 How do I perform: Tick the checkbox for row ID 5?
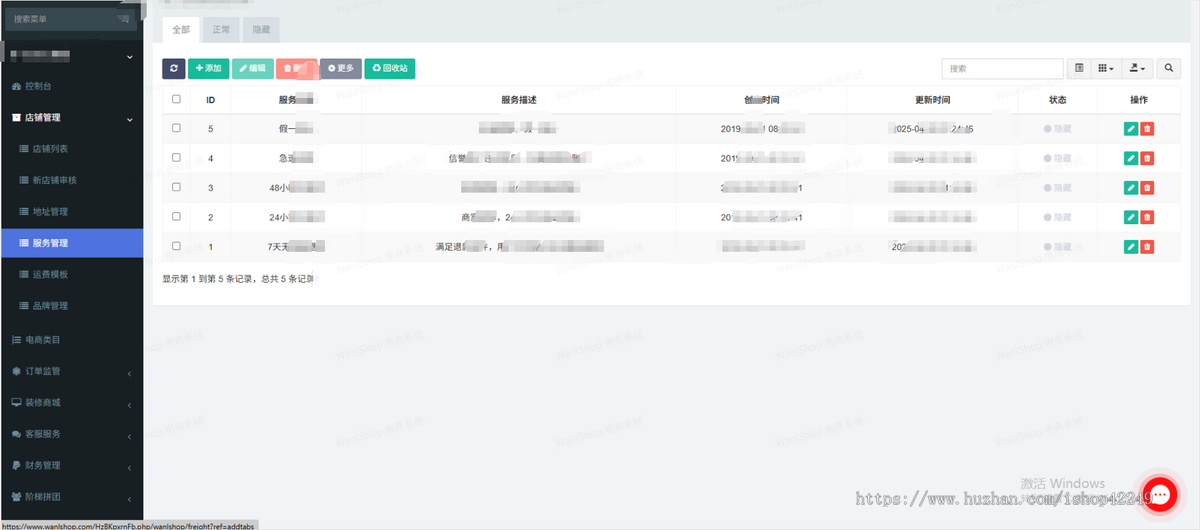click(x=176, y=128)
